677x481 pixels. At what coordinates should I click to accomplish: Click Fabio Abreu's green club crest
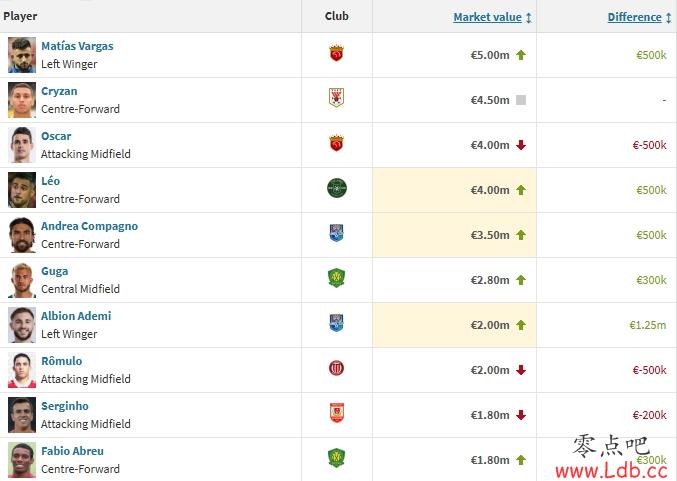click(x=336, y=458)
